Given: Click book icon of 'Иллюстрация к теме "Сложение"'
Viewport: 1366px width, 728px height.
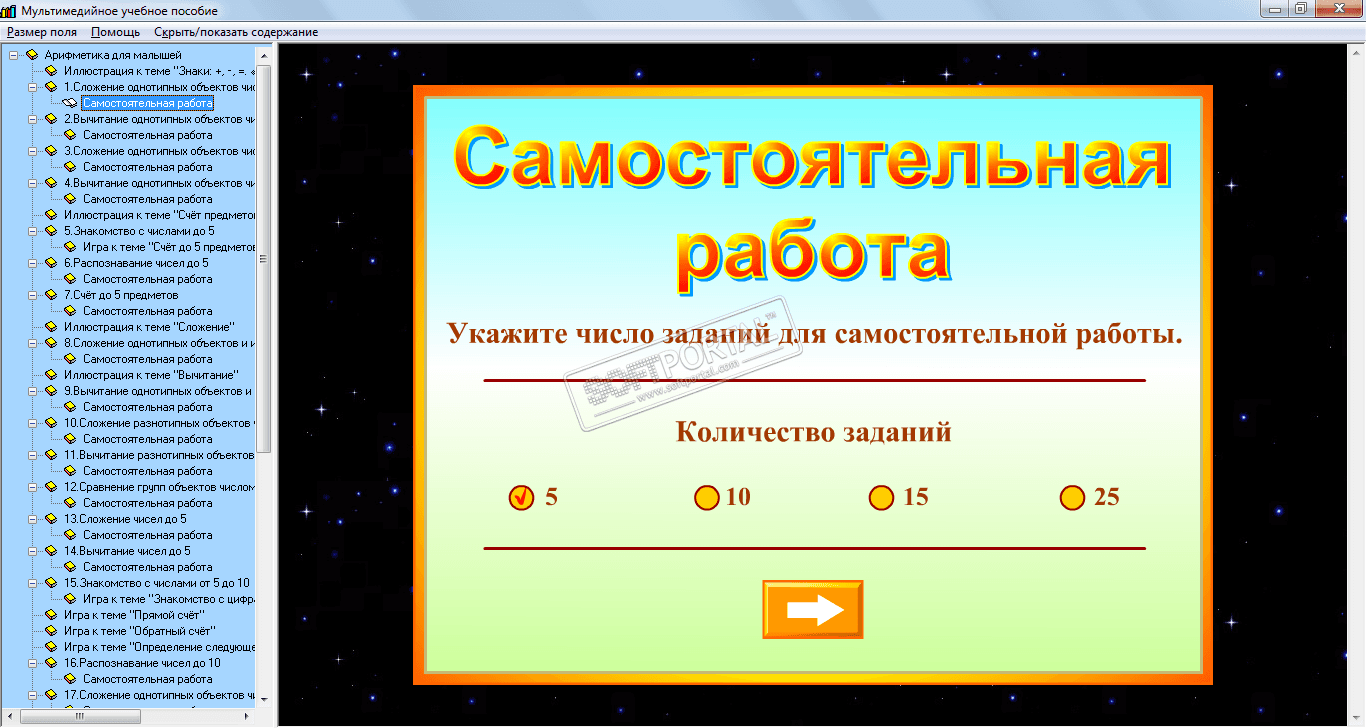Looking at the screenshot, I should coord(51,327).
